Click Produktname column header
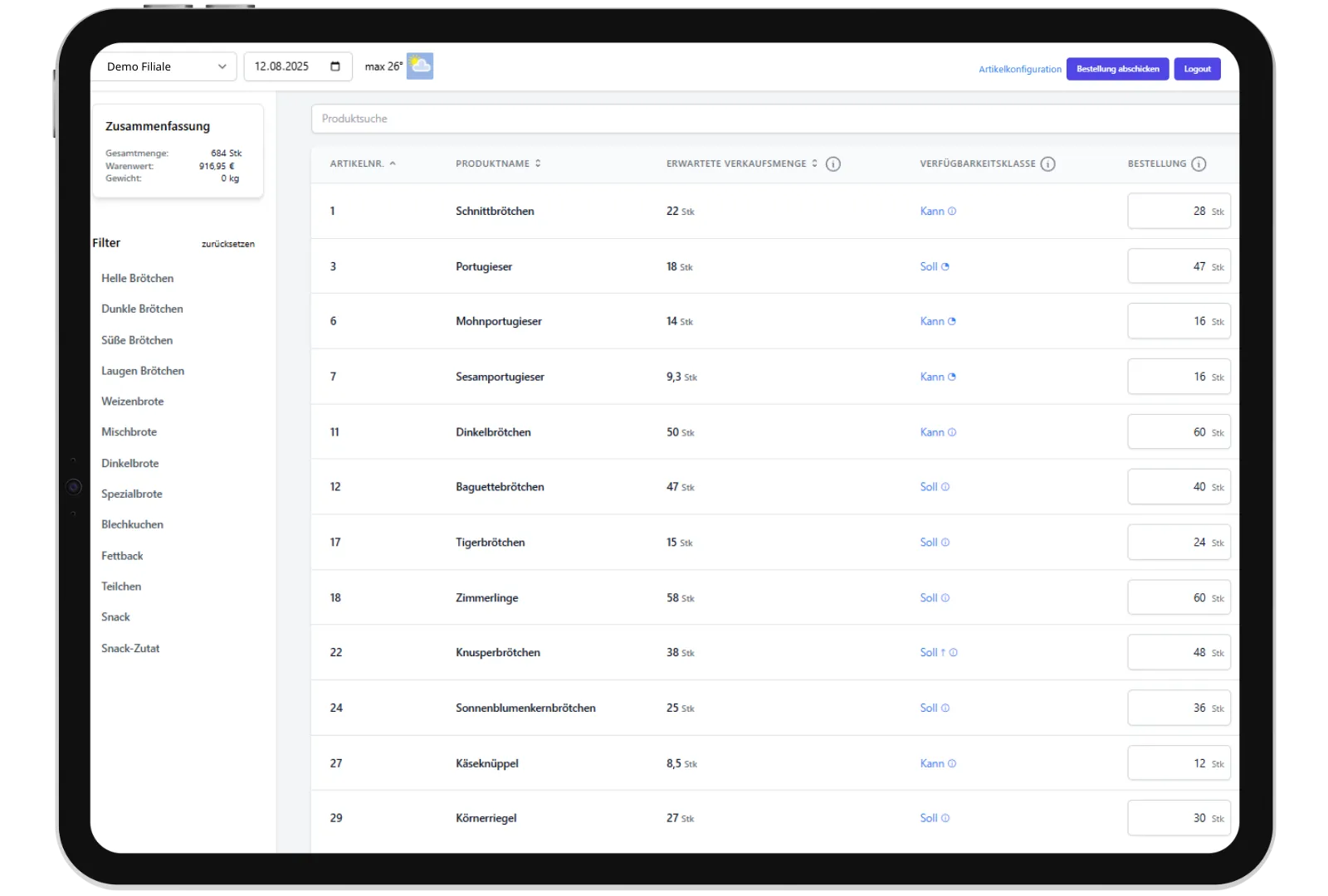This screenshot has width=1328, height=896. [492, 164]
